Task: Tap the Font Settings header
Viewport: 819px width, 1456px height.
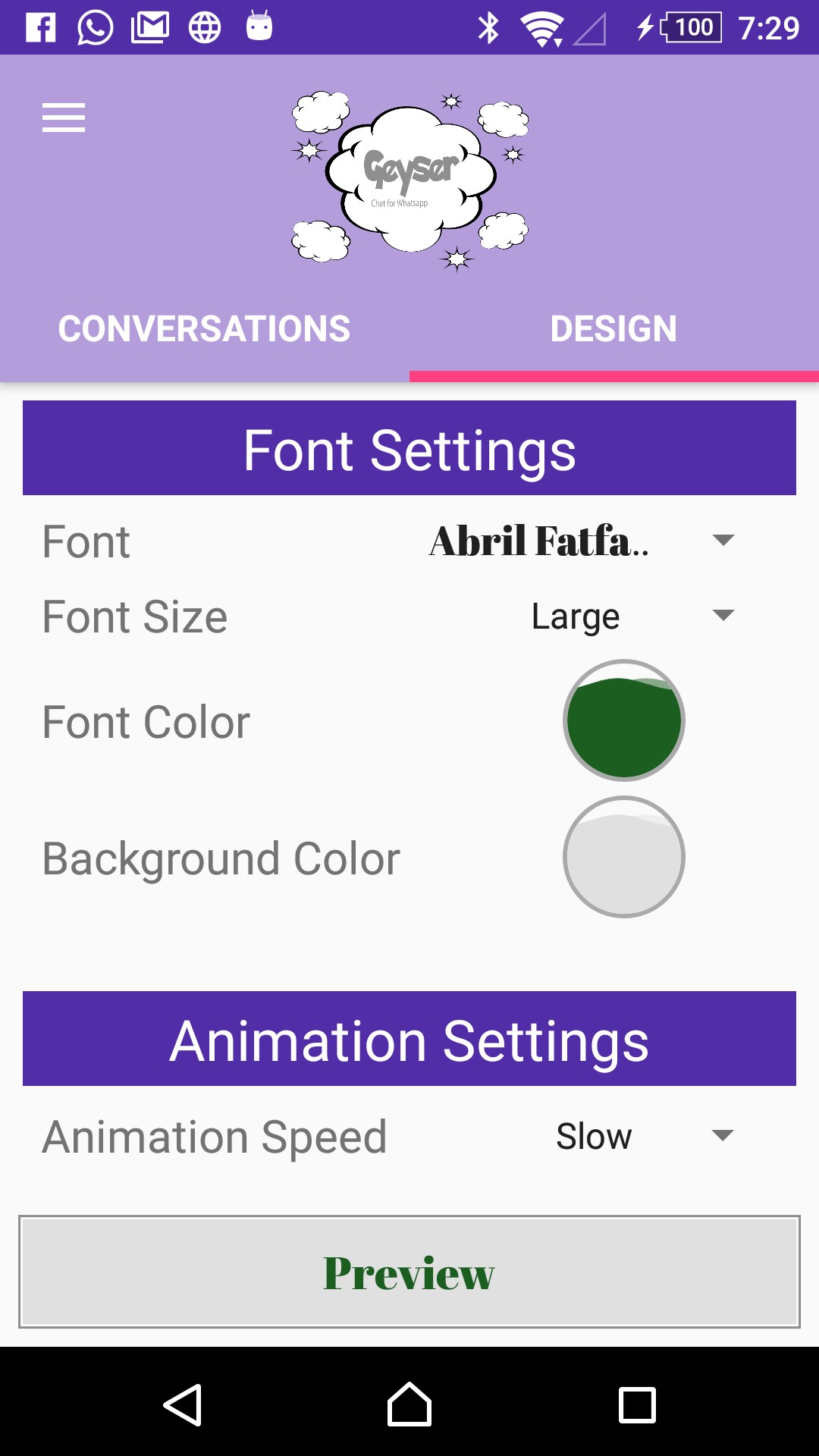Action: point(409,449)
